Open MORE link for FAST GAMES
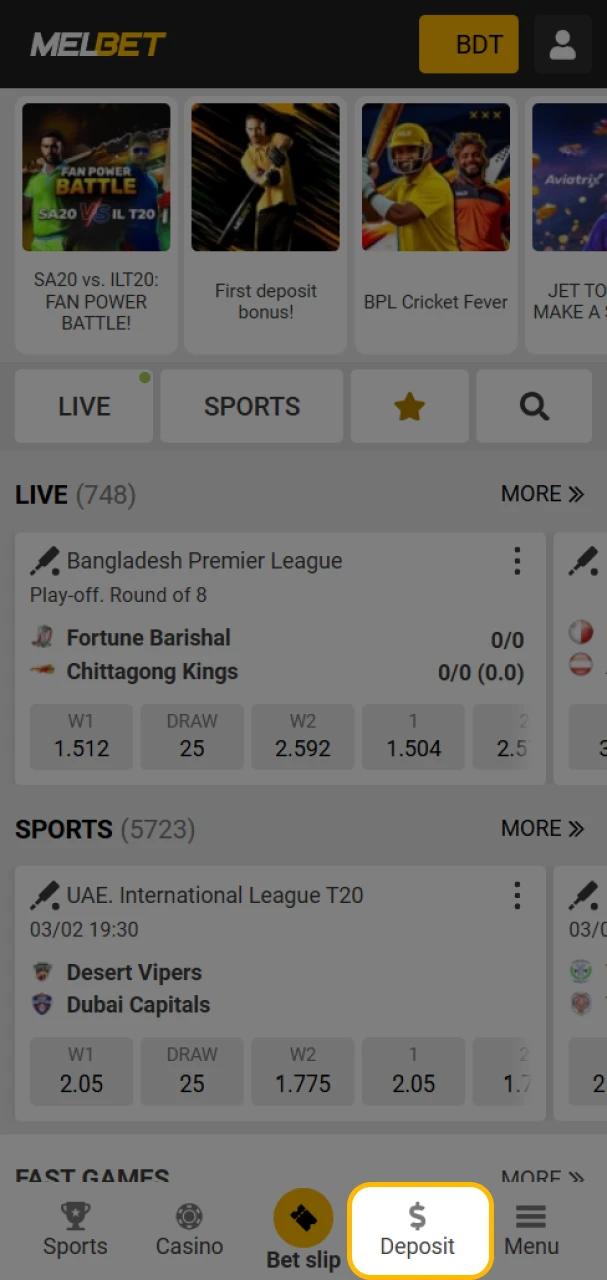This screenshot has height=1280, width=607. (x=542, y=1178)
